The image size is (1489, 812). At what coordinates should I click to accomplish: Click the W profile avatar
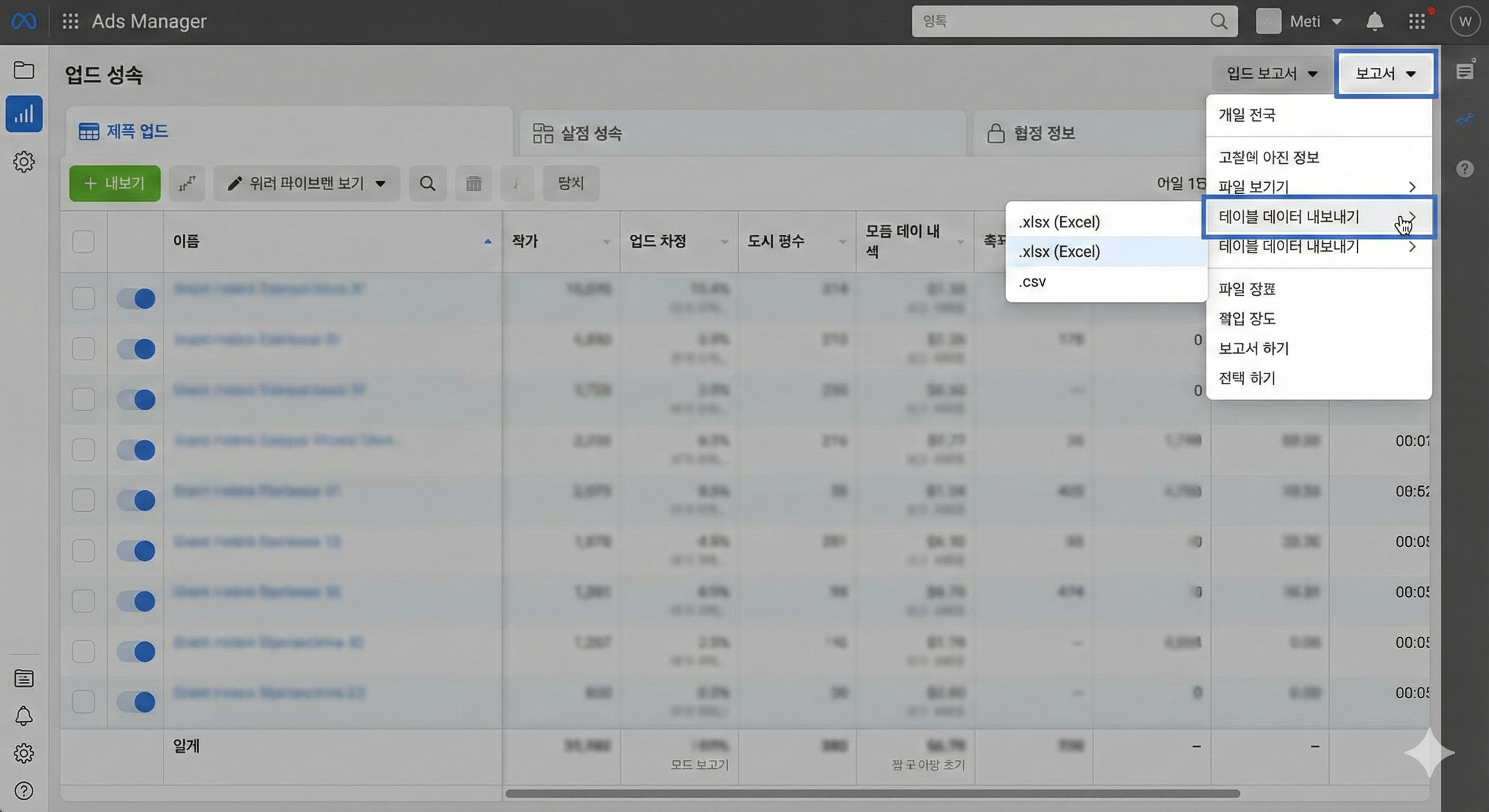click(x=1464, y=22)
